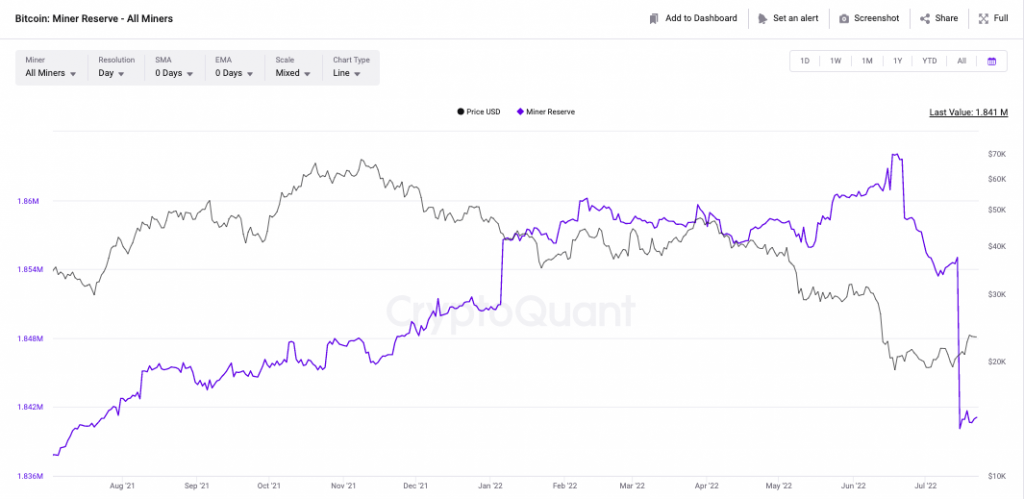This screenshot has height=499, width=1024.
Task: Click the Set an alert bell icon
Action: (763, 18)
